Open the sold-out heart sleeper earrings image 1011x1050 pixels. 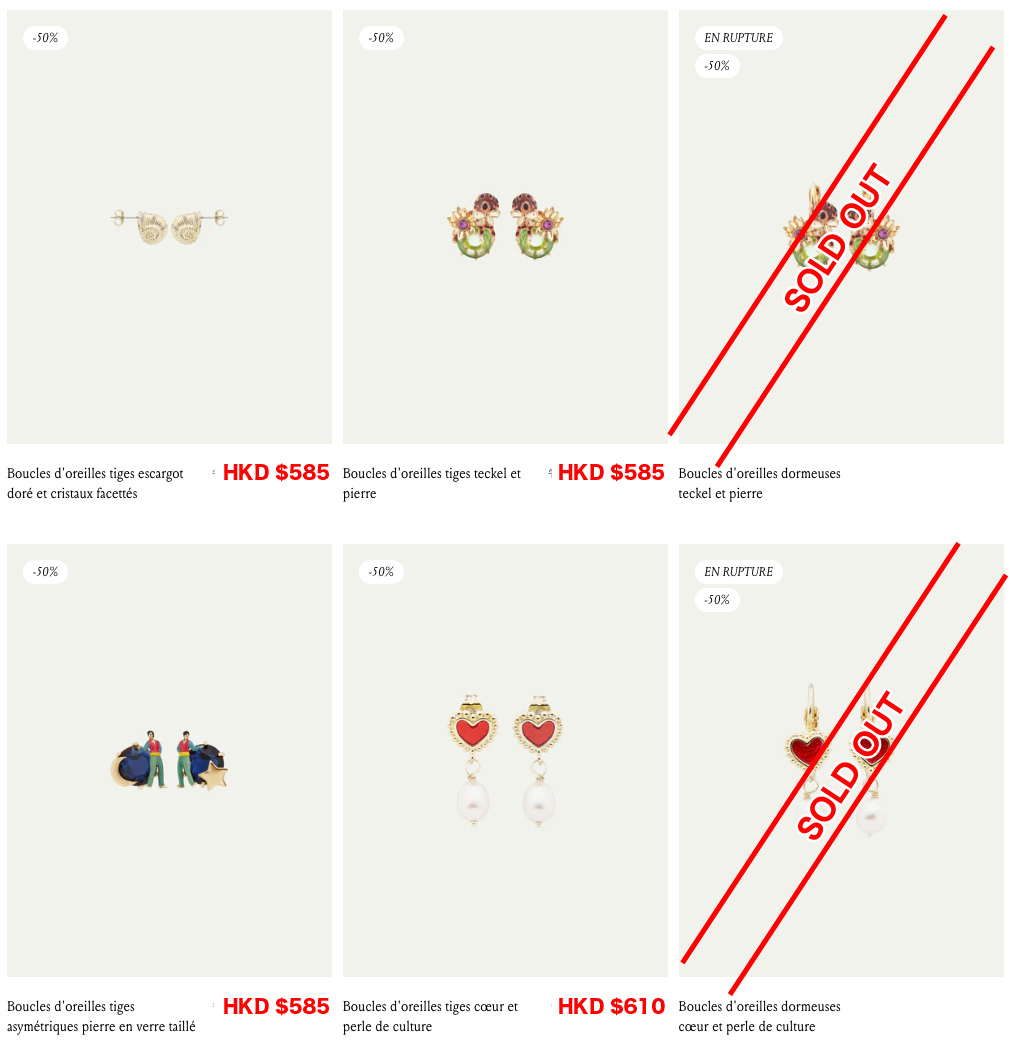[x=841, y=760]
